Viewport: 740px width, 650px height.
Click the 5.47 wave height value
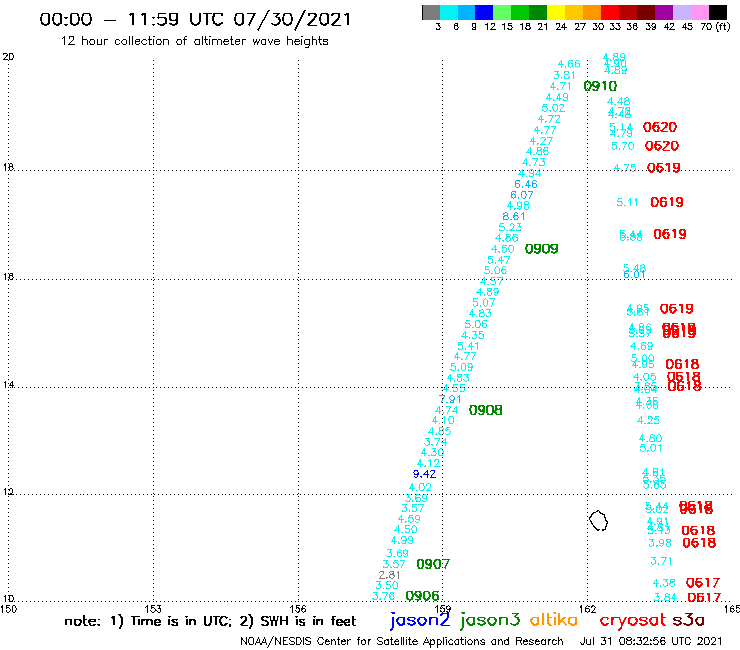(499, 260)
